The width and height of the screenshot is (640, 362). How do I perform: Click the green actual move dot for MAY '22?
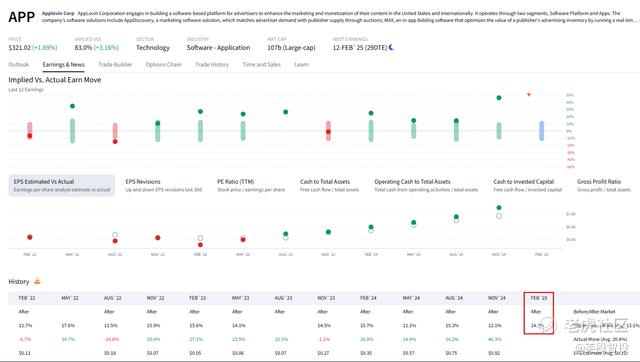[x=72, y=106]
